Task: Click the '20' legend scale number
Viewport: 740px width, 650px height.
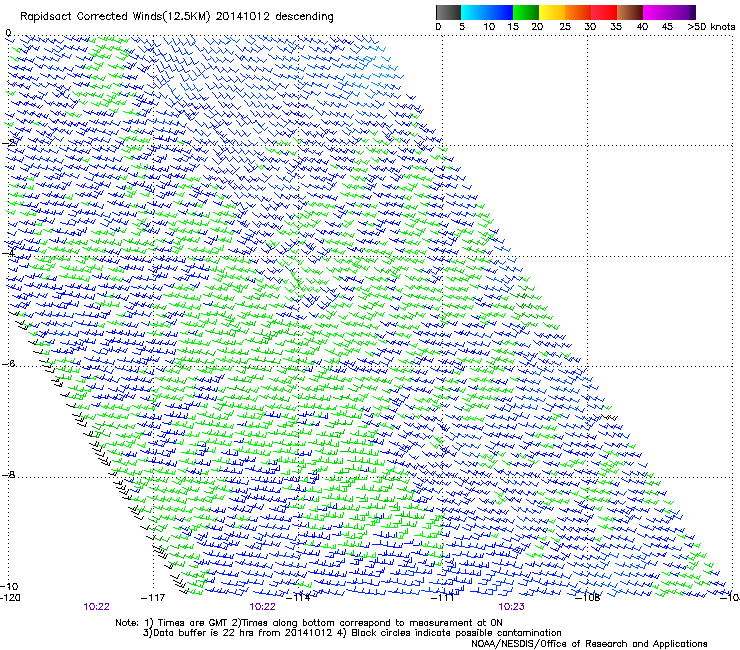Action: tap(537, 27)
